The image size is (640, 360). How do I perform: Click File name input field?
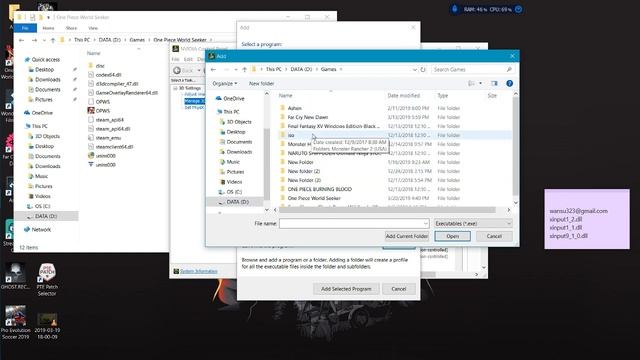click(x=353, y=223)
